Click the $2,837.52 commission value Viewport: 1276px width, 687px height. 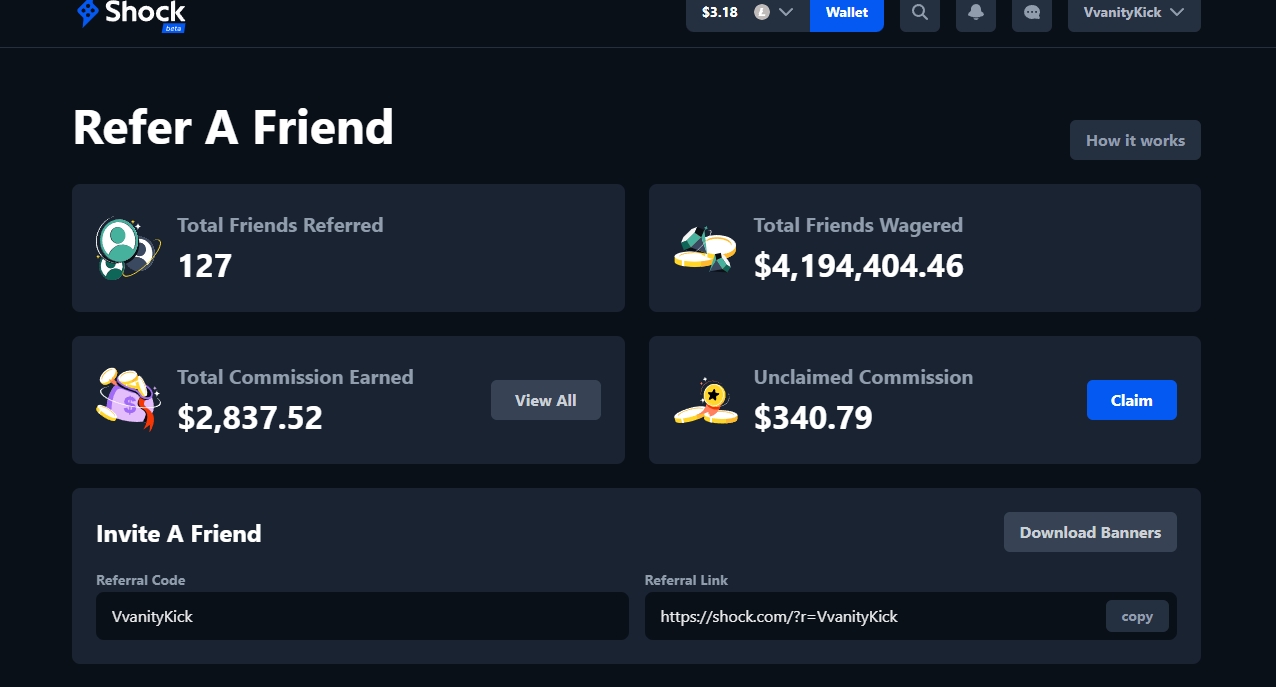[250, 418]
